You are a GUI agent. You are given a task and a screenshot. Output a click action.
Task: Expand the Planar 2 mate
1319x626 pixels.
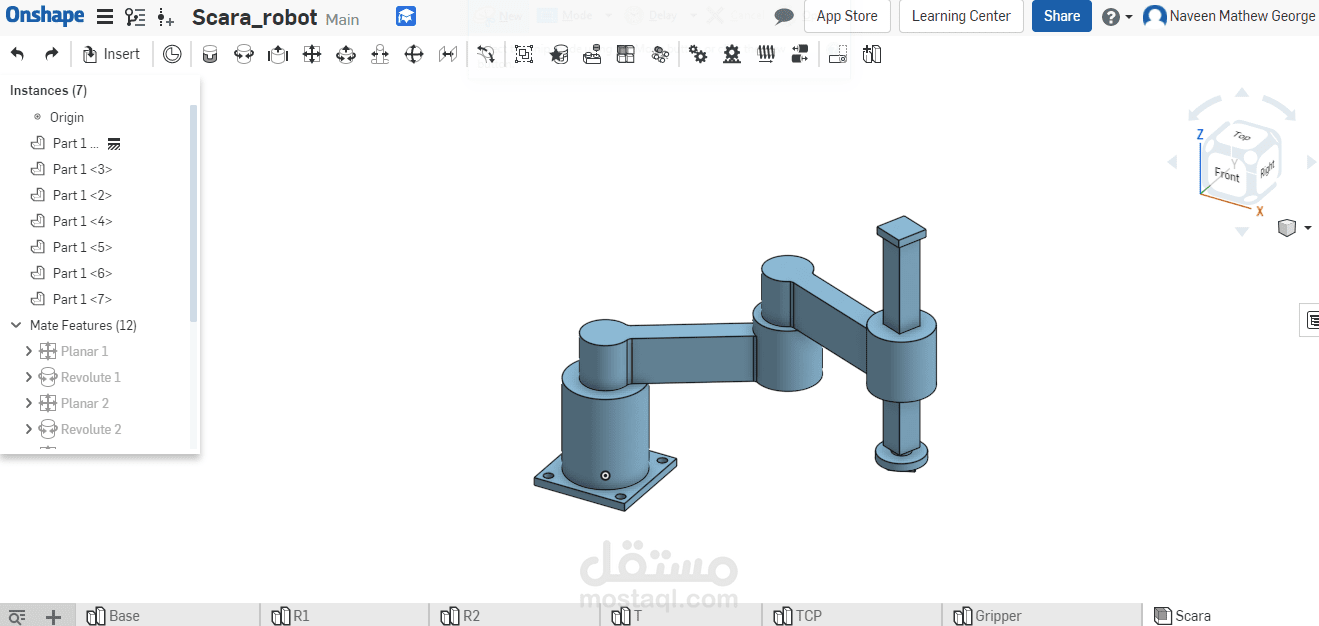point(28,403)
